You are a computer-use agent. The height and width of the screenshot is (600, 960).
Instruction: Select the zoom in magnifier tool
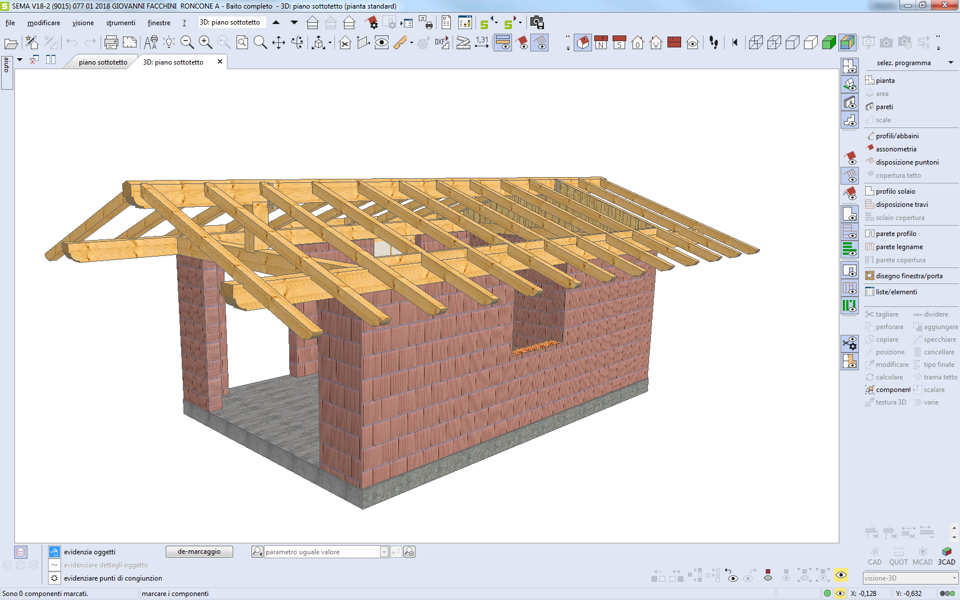pyautogui.click(x=205, y=43)
